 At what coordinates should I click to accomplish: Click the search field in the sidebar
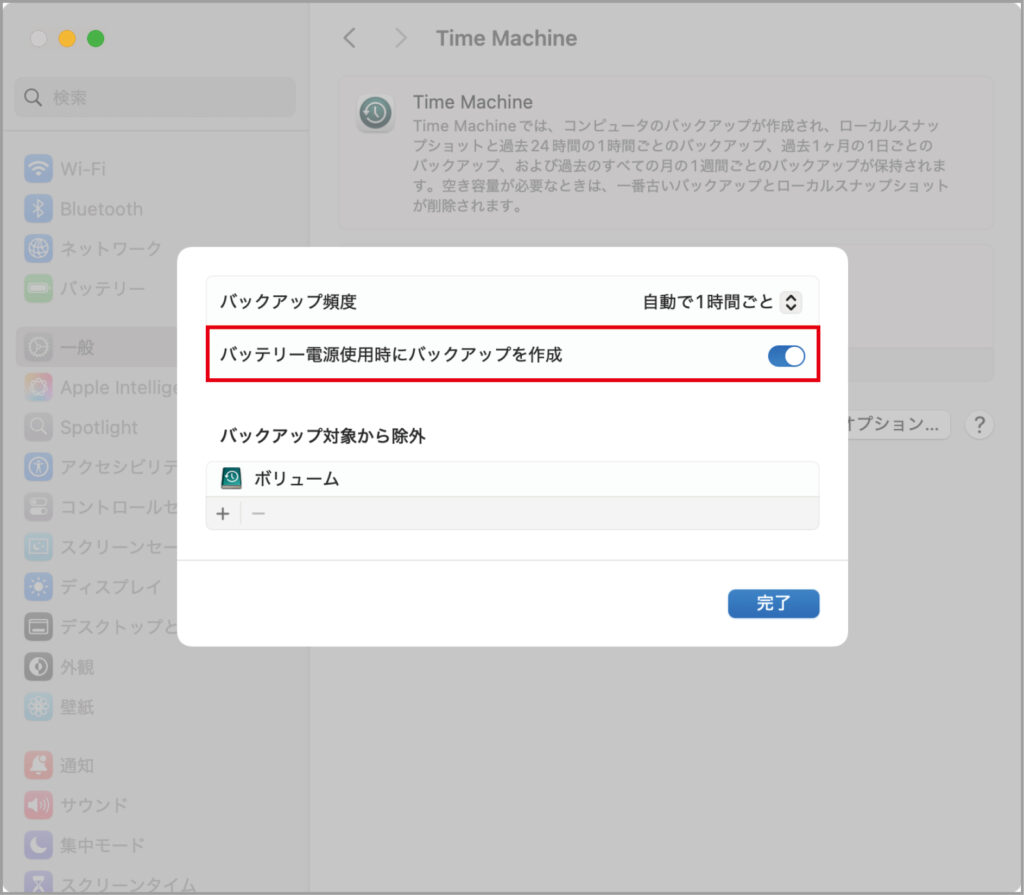155,97
